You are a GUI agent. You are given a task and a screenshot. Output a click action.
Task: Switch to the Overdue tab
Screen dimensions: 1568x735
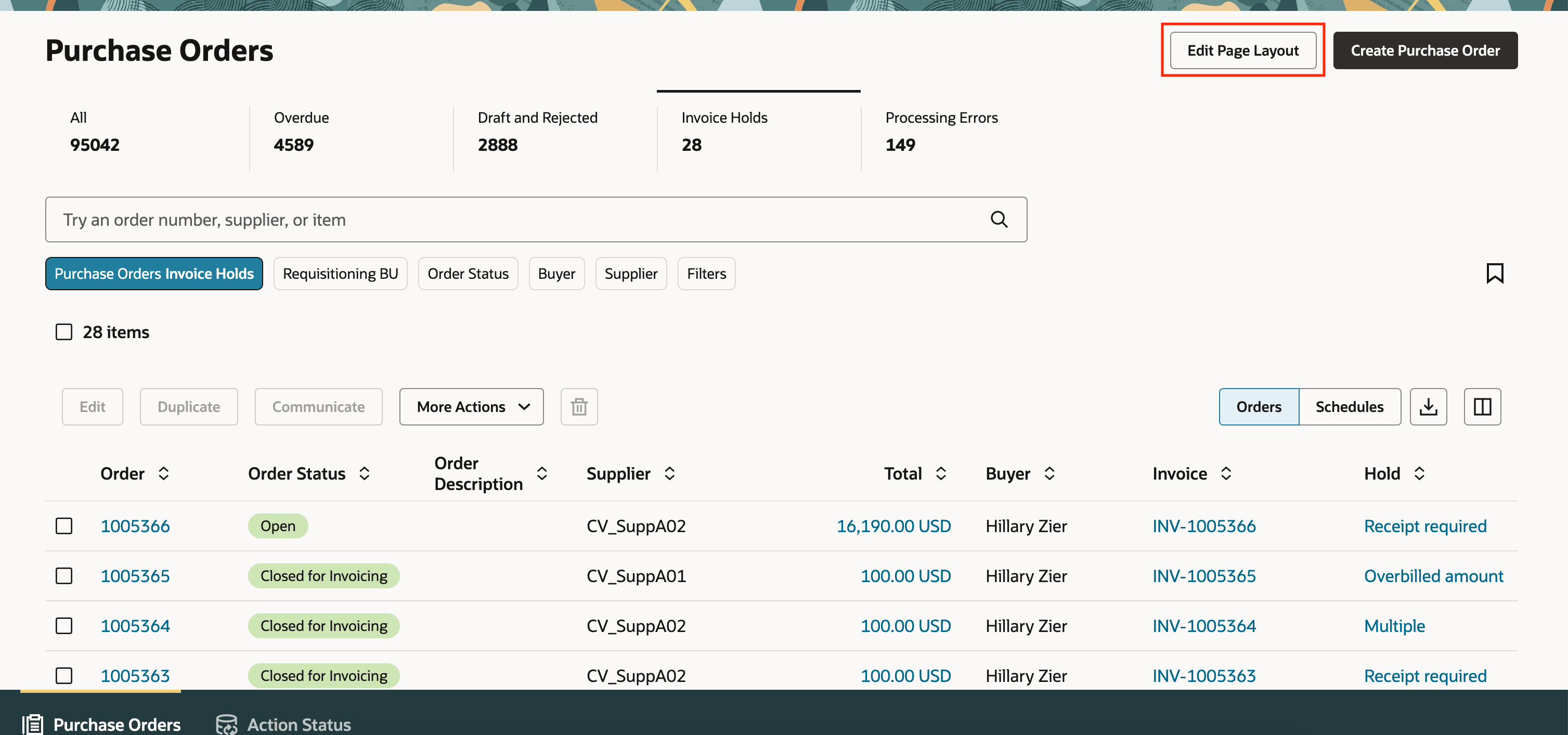point(301,131)
